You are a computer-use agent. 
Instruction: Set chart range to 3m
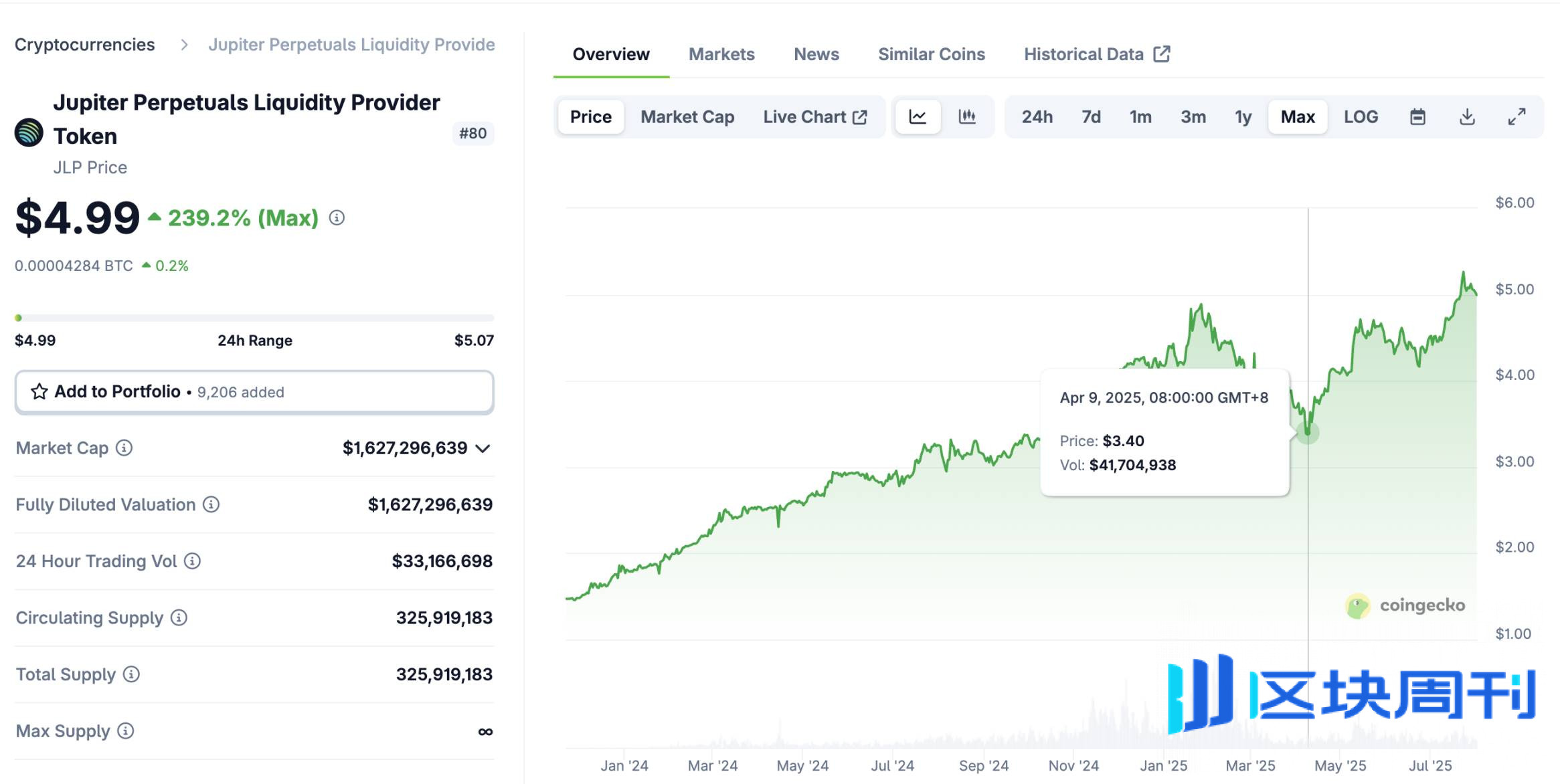[x=1193, y=117]
